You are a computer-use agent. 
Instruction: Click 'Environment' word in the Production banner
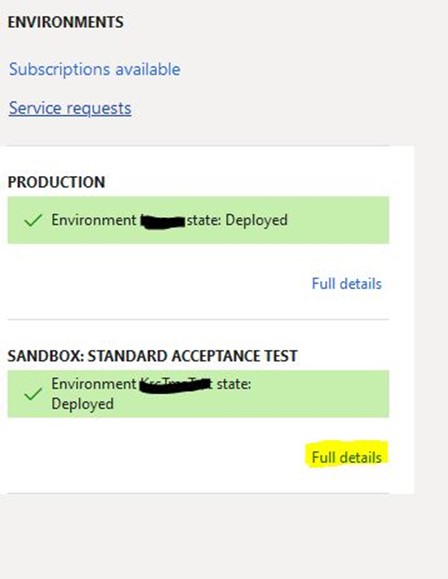pyautogui.click(x=94, y=220)
